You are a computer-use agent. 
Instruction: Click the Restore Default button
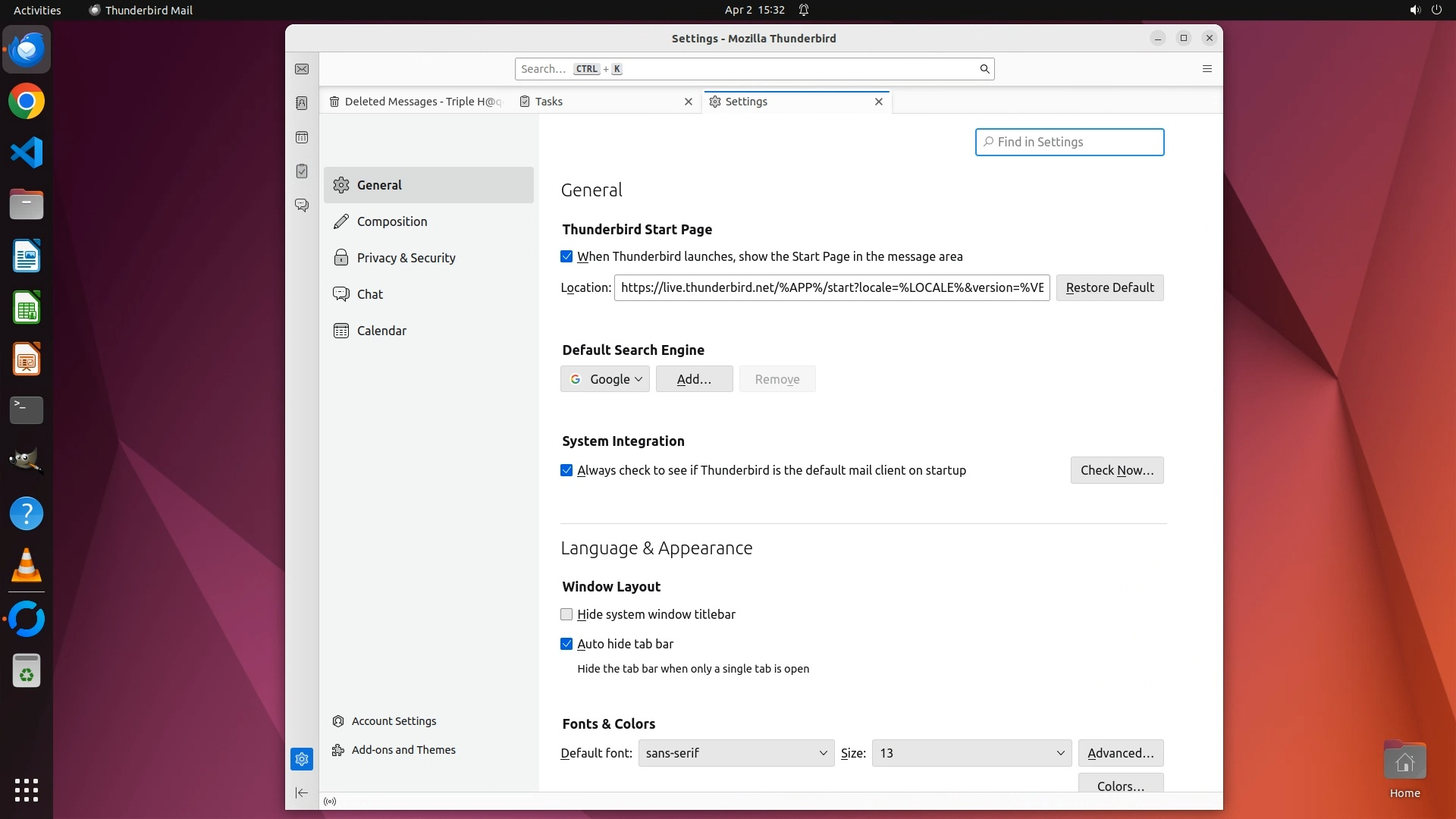(1109, 287)
